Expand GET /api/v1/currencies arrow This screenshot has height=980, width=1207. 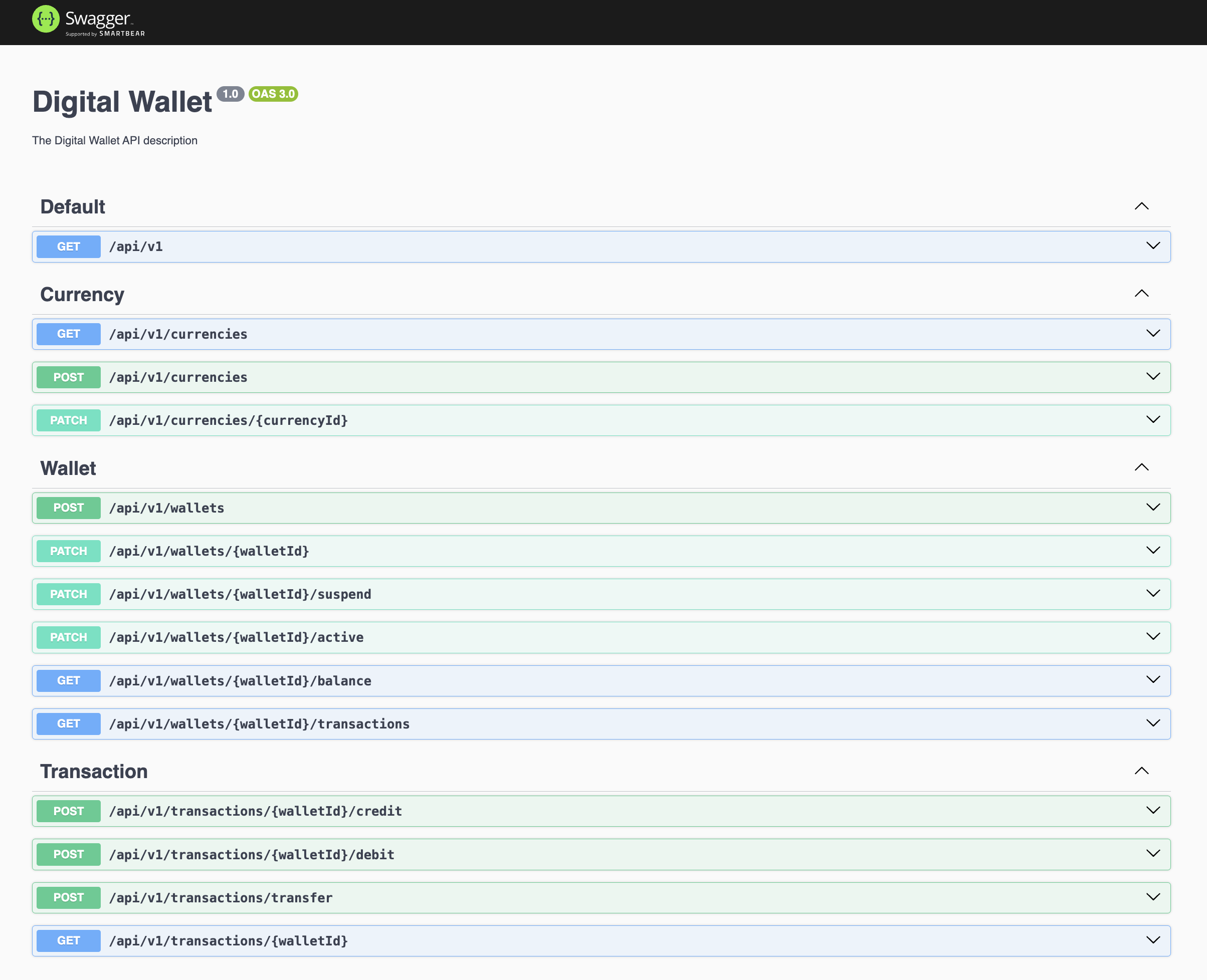coord(1153,334)
